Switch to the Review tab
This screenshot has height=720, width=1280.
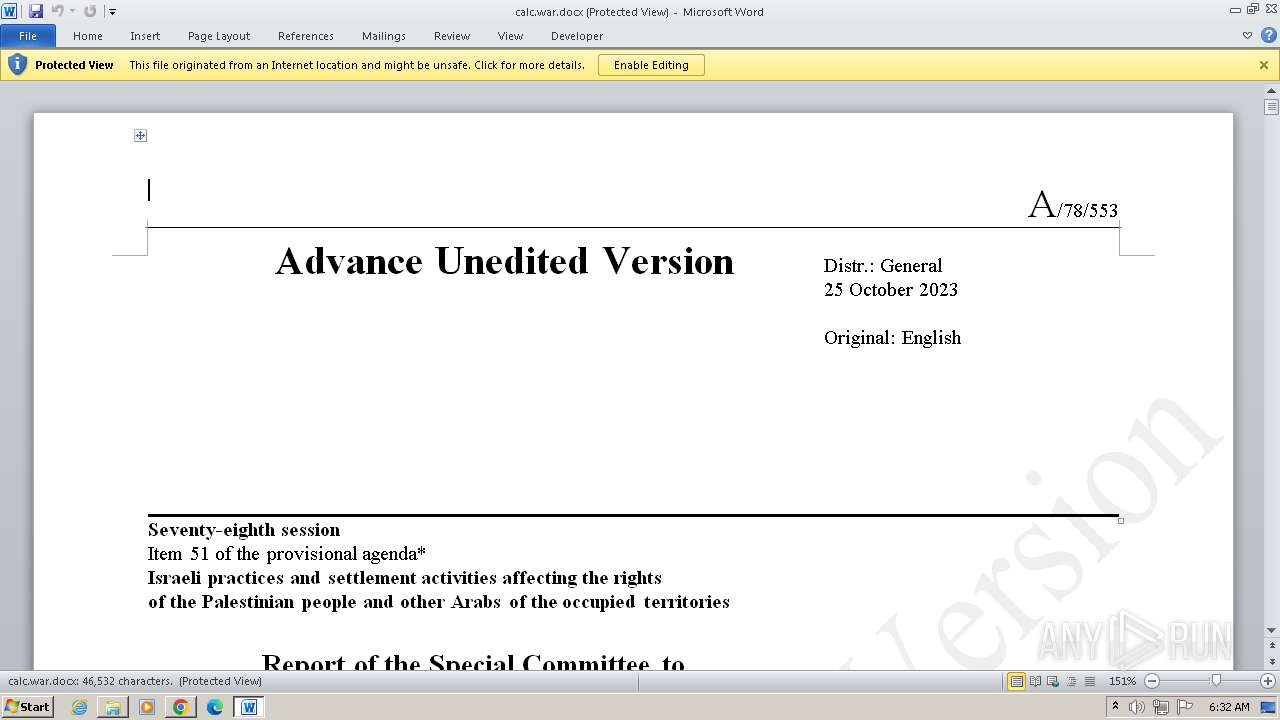tap(452, 36)
